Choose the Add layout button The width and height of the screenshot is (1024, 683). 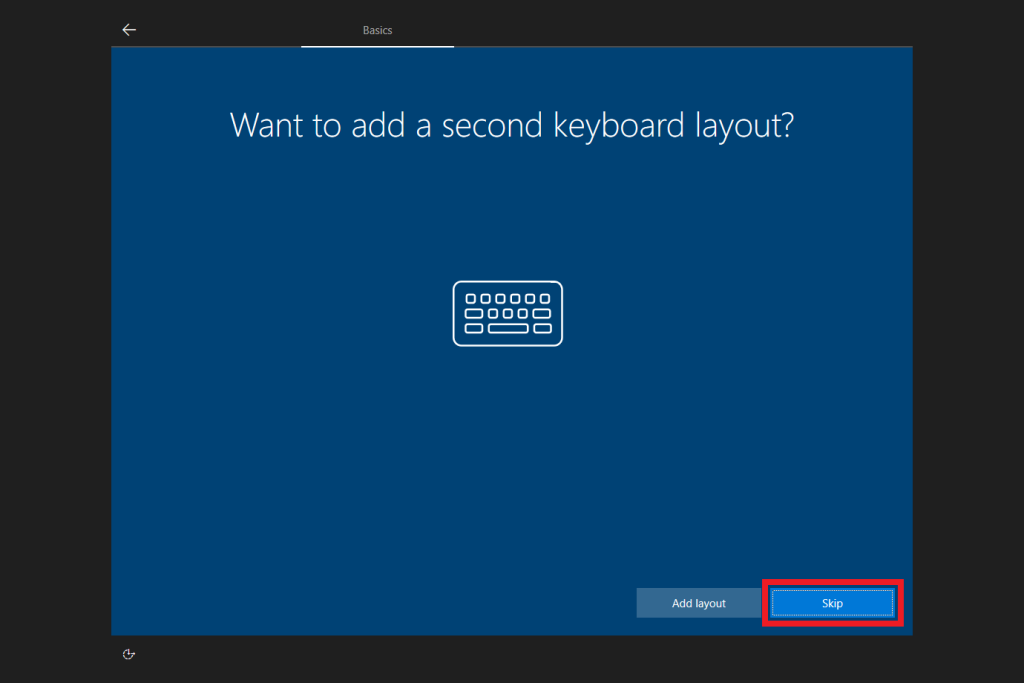699,603
